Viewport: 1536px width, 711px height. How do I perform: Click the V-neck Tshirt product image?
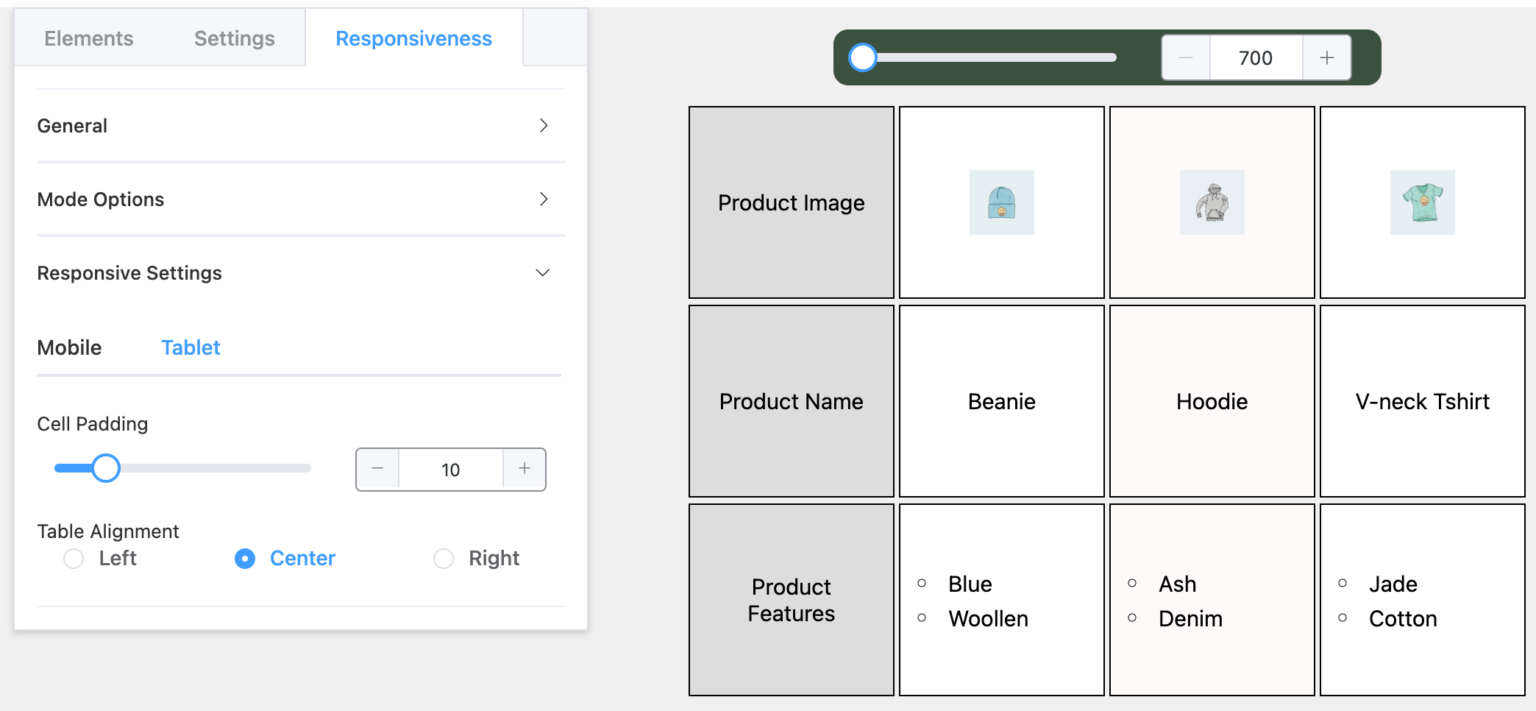[1422, 202]
